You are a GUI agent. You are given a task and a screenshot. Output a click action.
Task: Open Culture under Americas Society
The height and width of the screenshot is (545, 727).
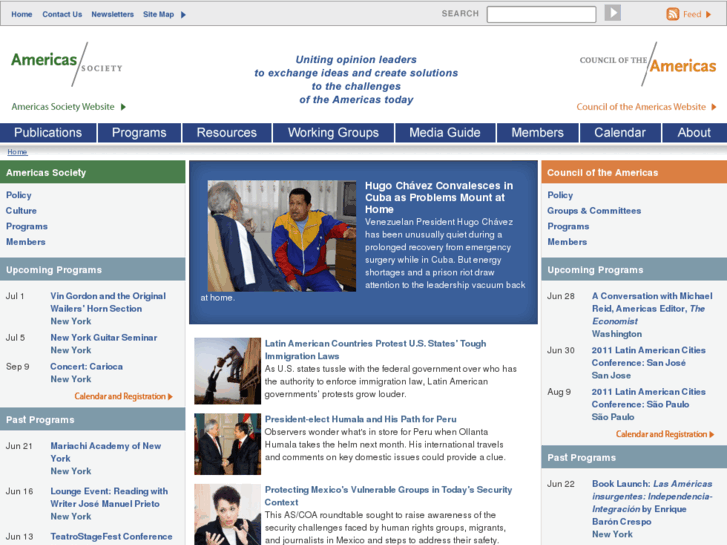click(x=21, y=211)
